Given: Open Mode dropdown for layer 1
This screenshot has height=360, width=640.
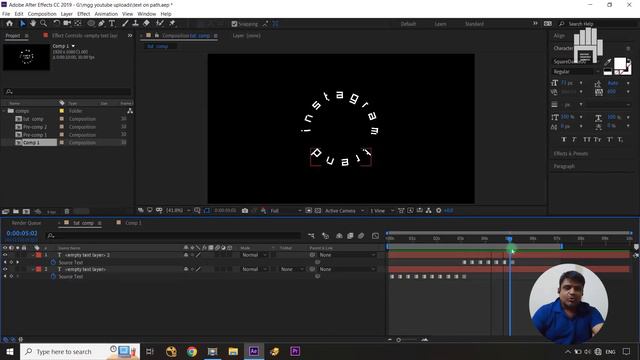Looking at the screenshot, I should pyautogui.click(x=254, y=255).
